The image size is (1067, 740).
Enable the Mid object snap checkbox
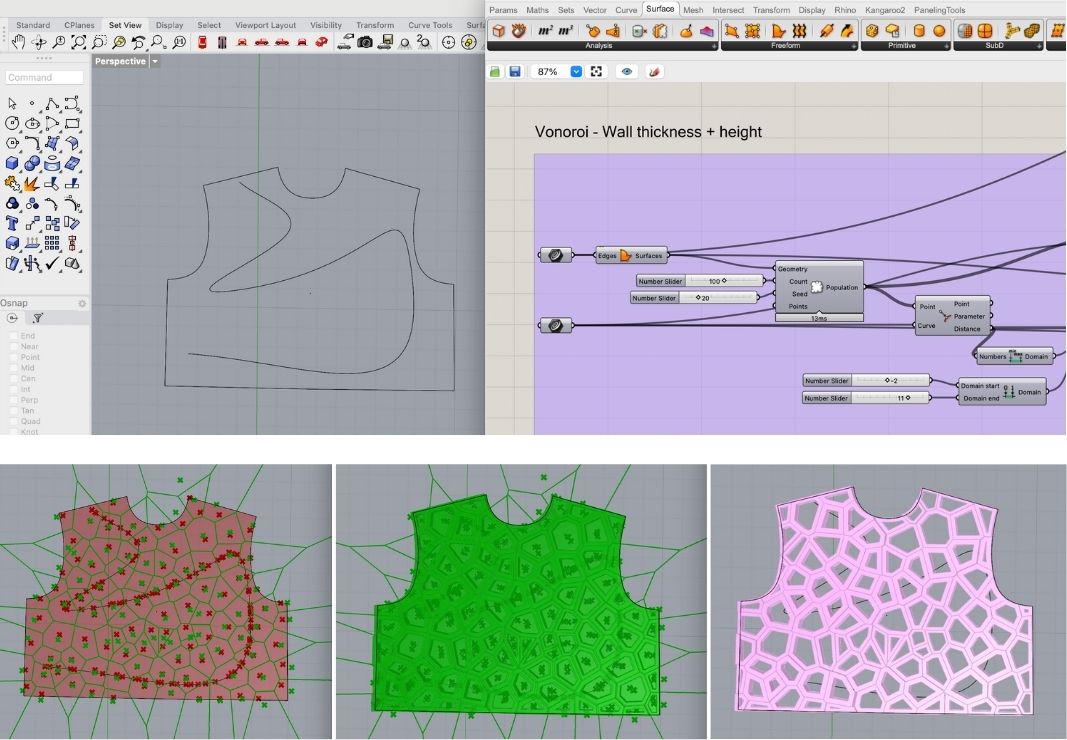pos(14,368)
